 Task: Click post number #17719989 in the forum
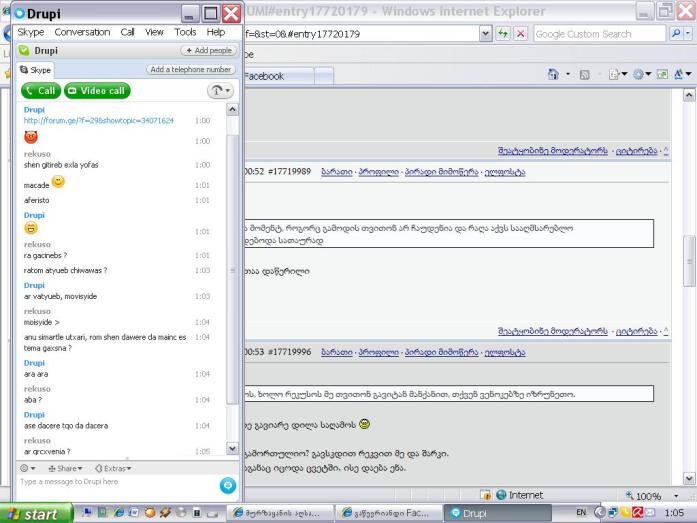289,172
